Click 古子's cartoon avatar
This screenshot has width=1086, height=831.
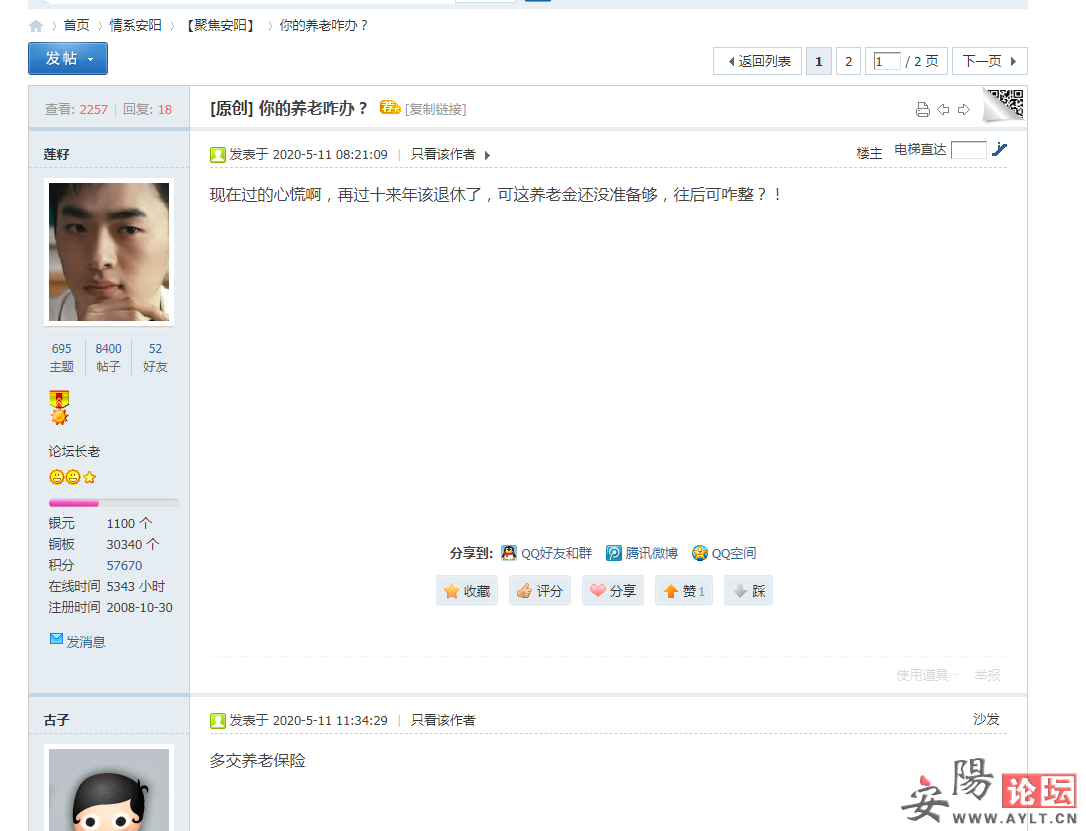click(109, 790)
